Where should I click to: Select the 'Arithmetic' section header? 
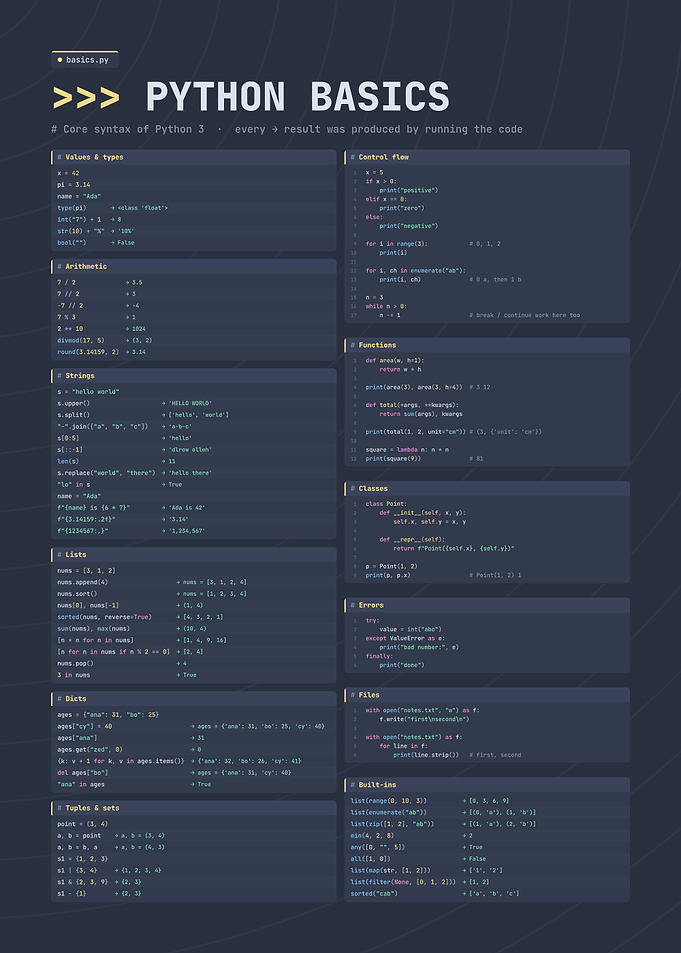(x=193, y=266)
